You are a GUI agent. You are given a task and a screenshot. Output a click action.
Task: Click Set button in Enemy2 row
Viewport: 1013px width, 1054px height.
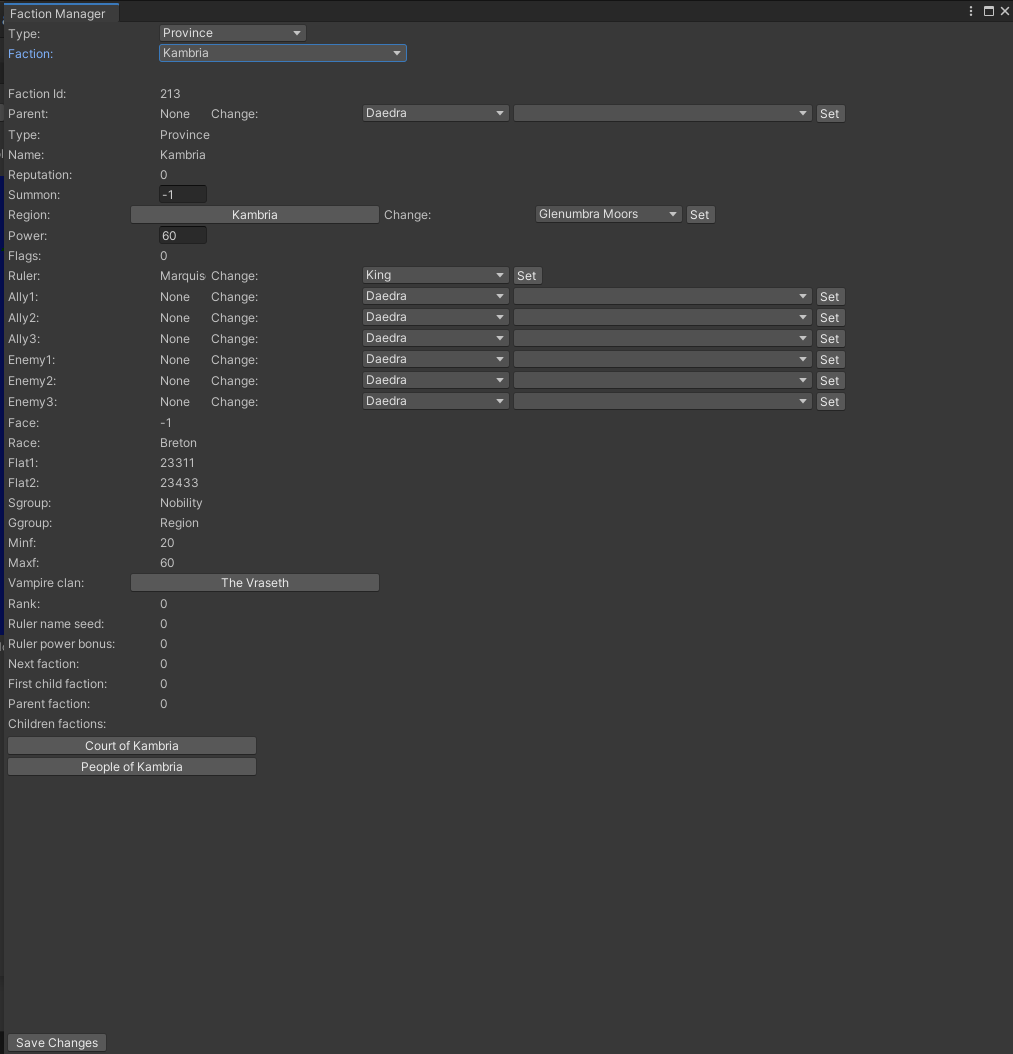pos(829,380)
